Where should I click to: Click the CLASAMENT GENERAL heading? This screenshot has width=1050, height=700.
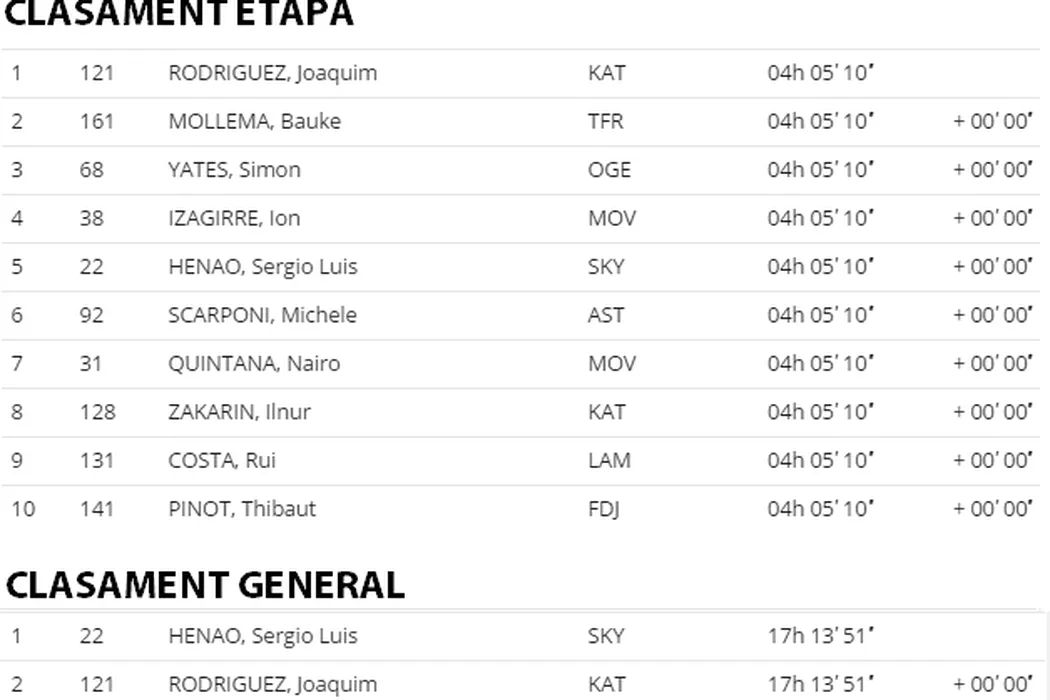coord(205,584)
